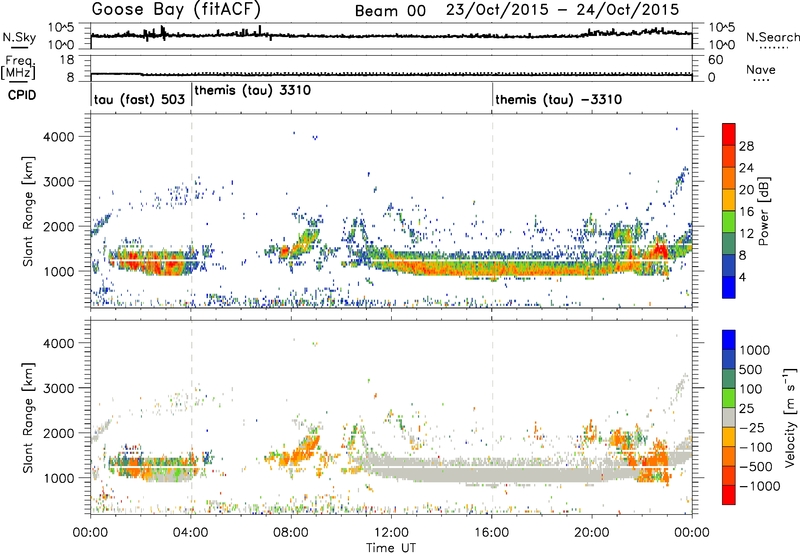Click the "Velocity [m s-1]" colorbar title
The image size is (800, 554).
790,417
